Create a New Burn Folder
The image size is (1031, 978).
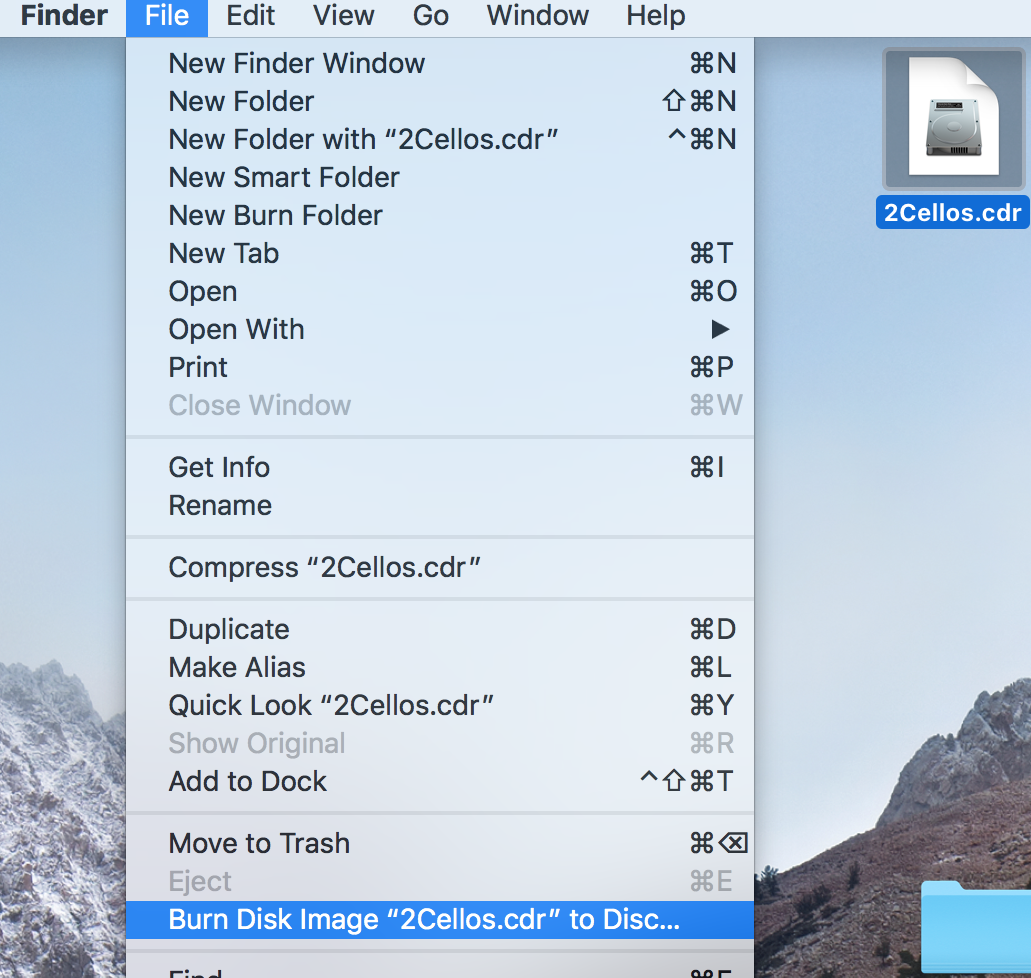tap(440, 216)
